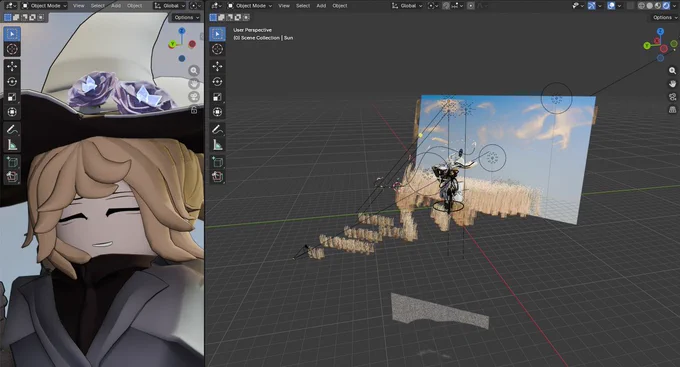Expand shading options dropdown arrow
680x367 pixels.
(x=674, y=6)
